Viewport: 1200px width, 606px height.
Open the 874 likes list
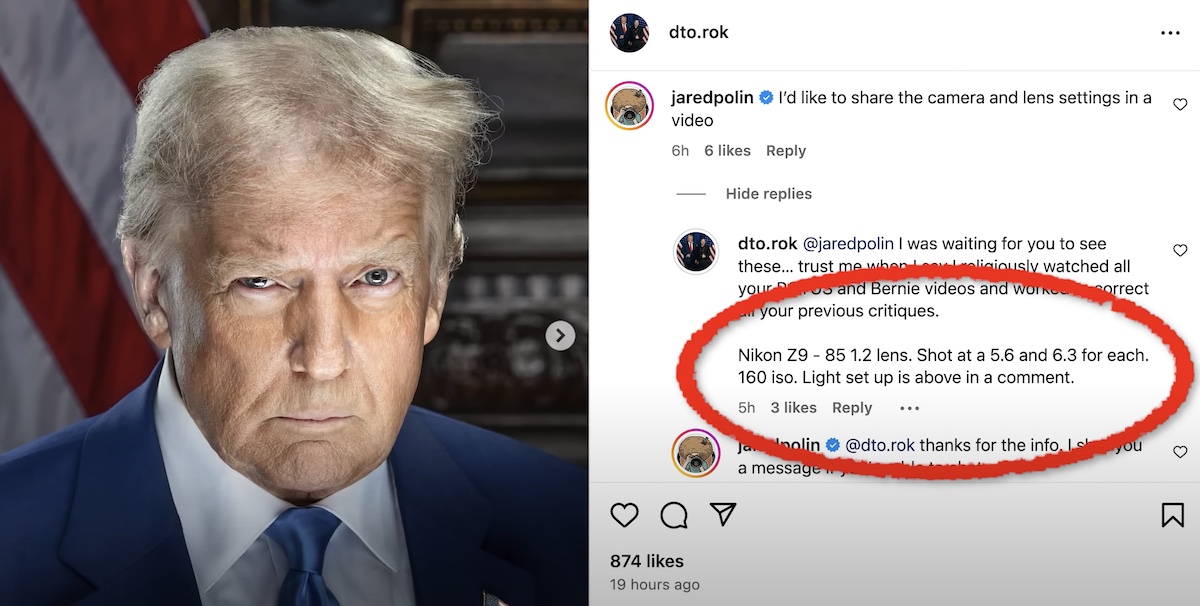tap(644, 561)
